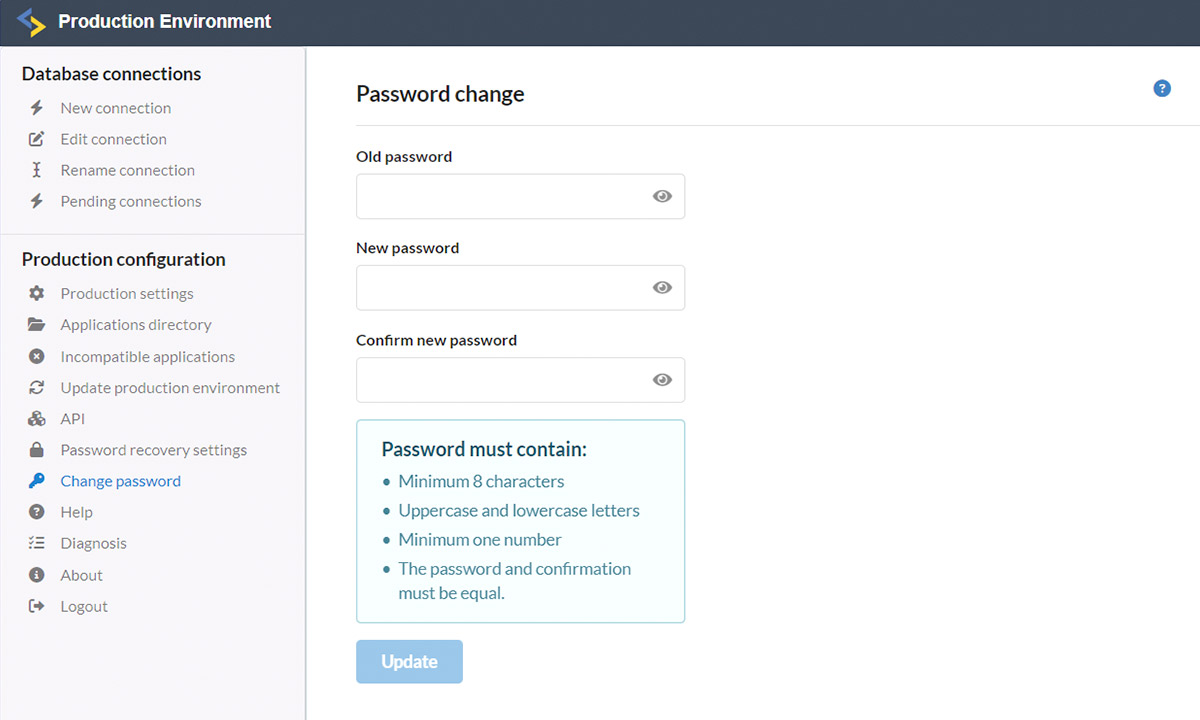
Task: Show the old password using eye icon
Action: point(662,196)
